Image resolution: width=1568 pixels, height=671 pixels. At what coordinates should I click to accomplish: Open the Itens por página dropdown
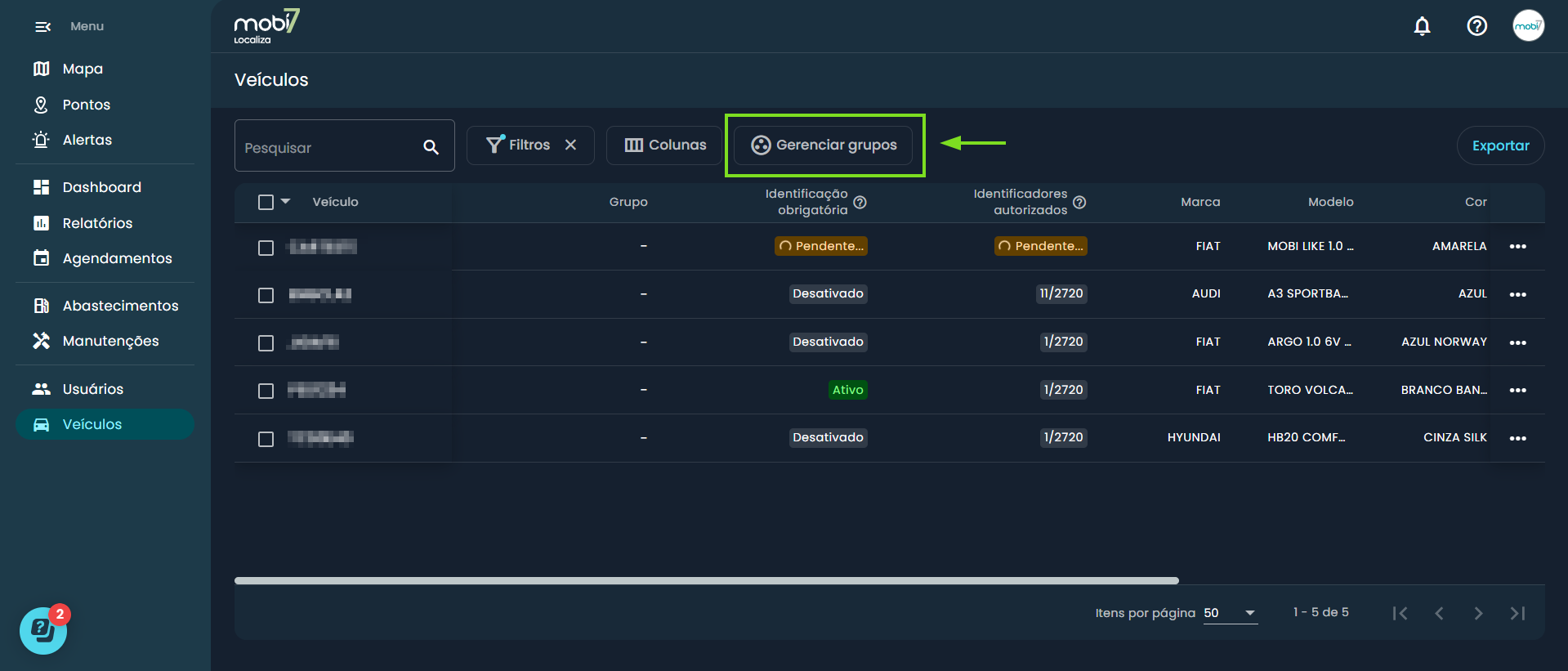tap(1230, 613)
